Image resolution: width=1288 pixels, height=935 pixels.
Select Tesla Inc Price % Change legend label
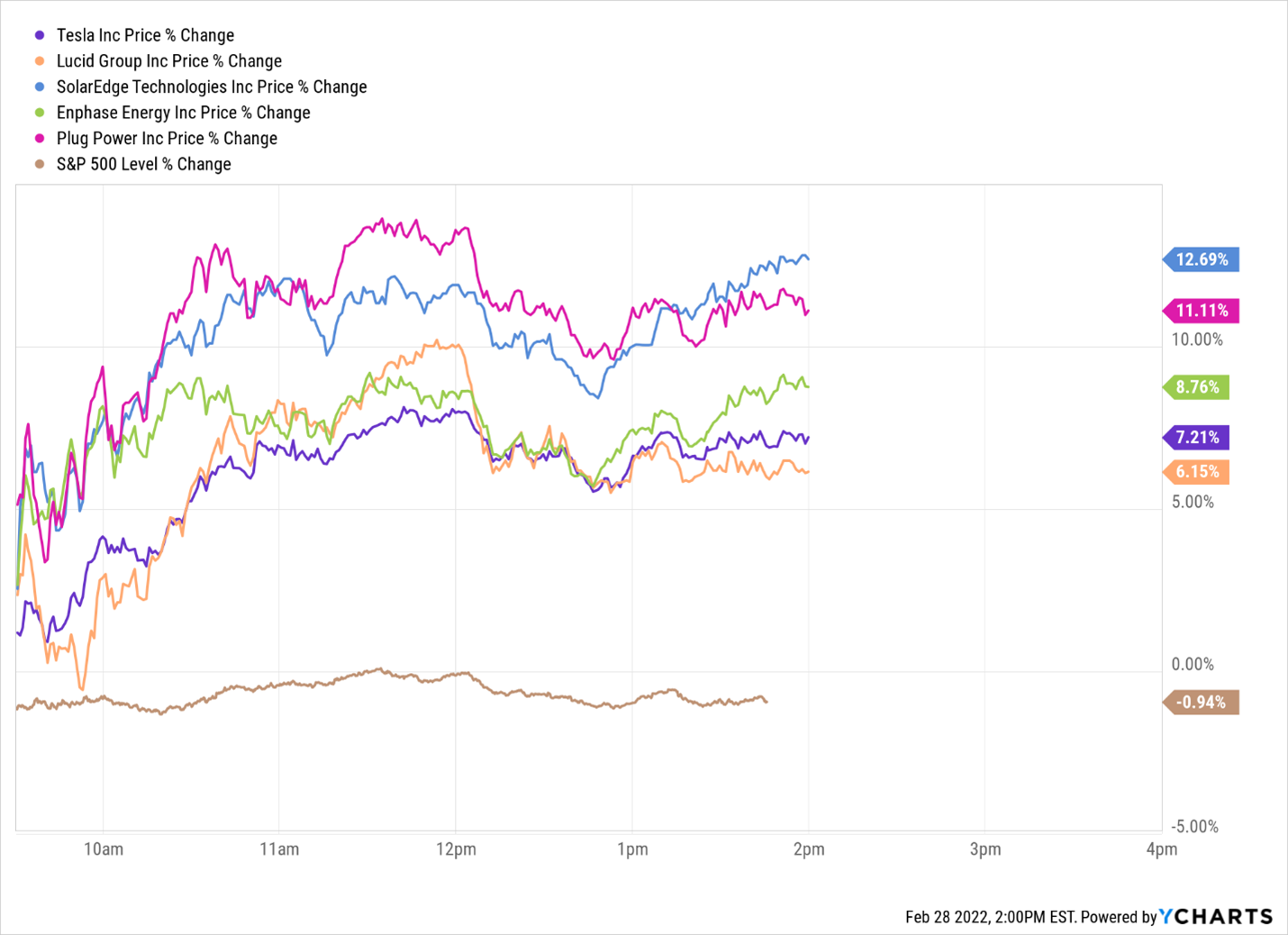point(145,35)
